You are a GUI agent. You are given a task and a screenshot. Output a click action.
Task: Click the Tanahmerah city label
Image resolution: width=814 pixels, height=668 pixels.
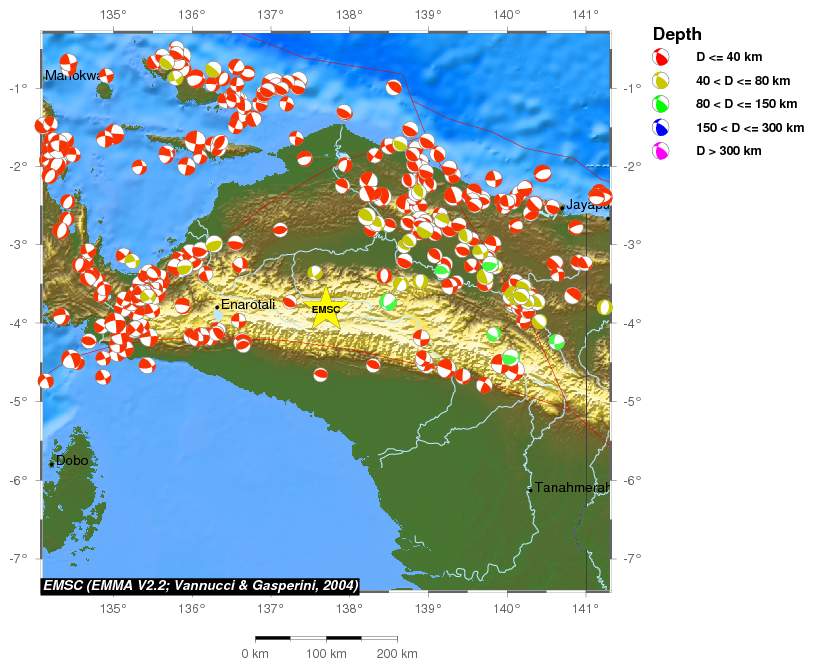(x=571, y=488)
